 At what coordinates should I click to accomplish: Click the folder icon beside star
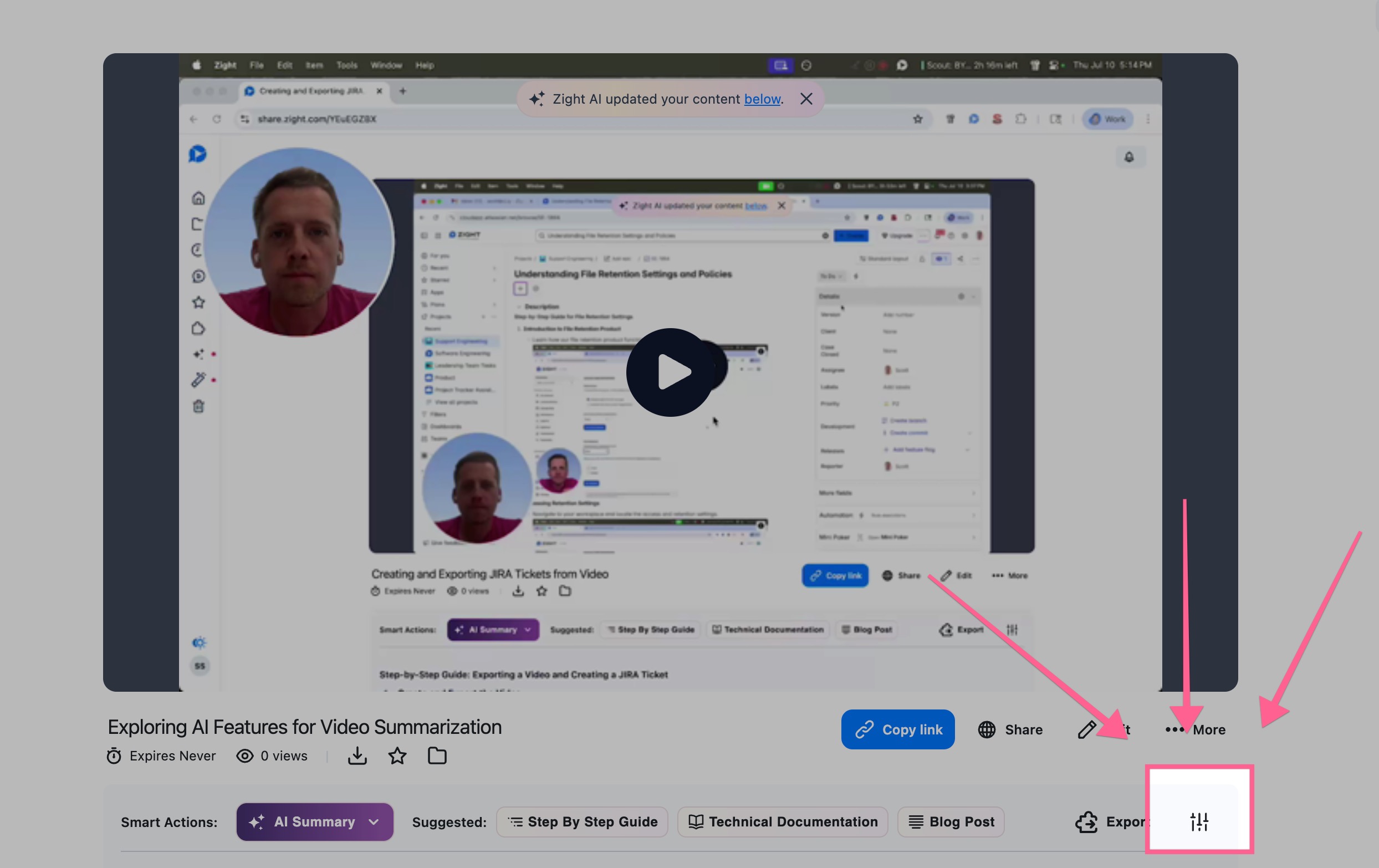coord(437,756)
